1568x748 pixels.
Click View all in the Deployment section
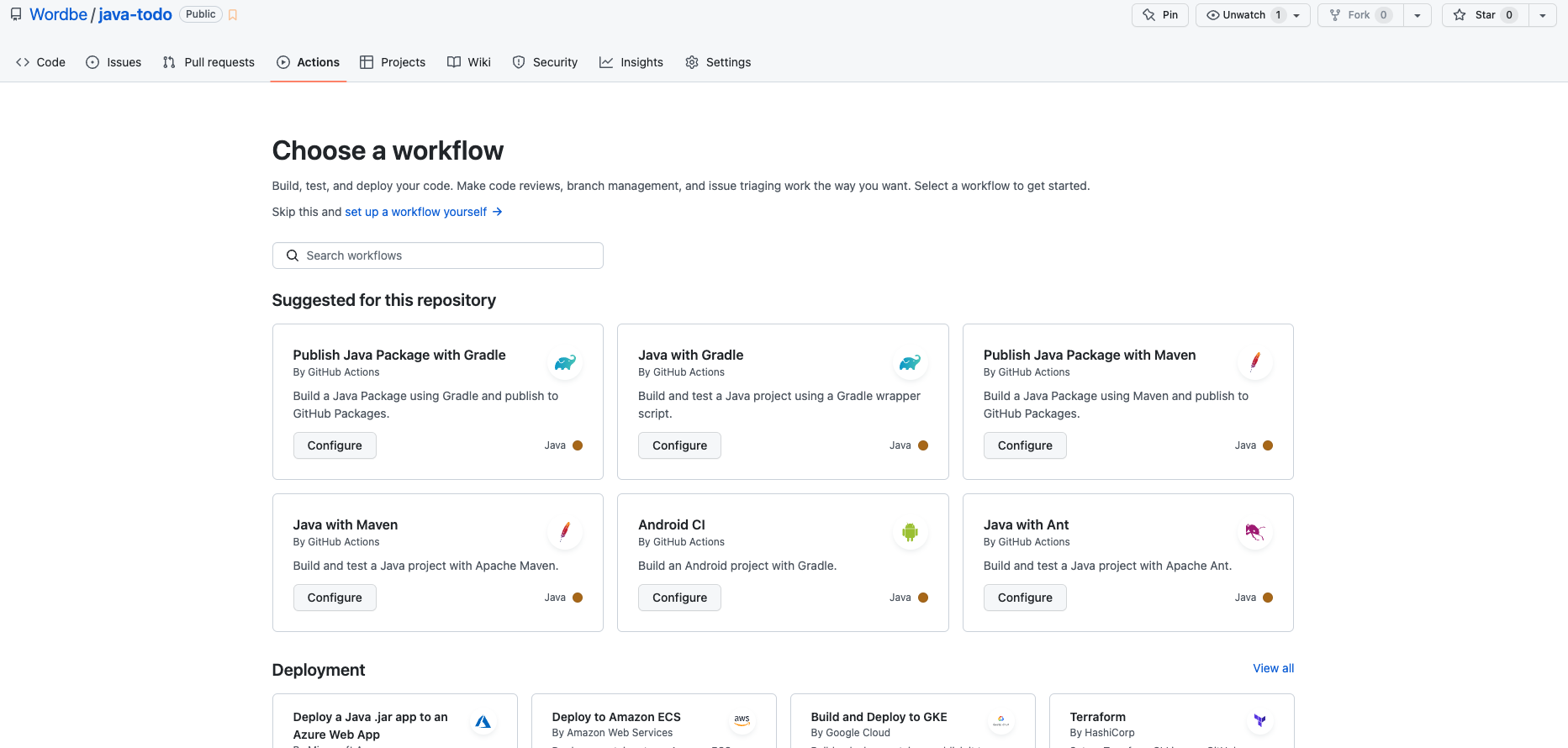pos(1273,668)
